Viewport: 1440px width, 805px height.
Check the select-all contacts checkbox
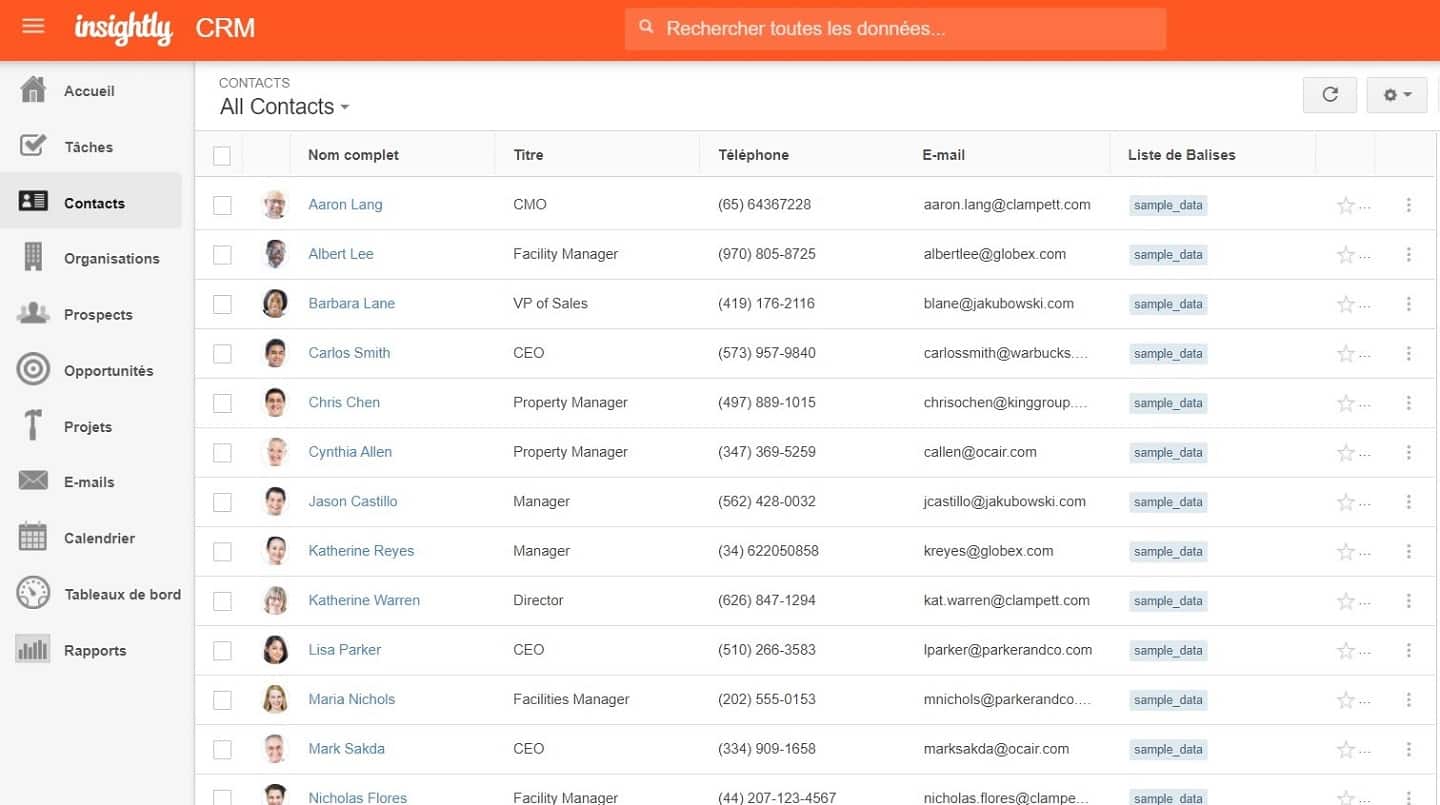[221, 155]
